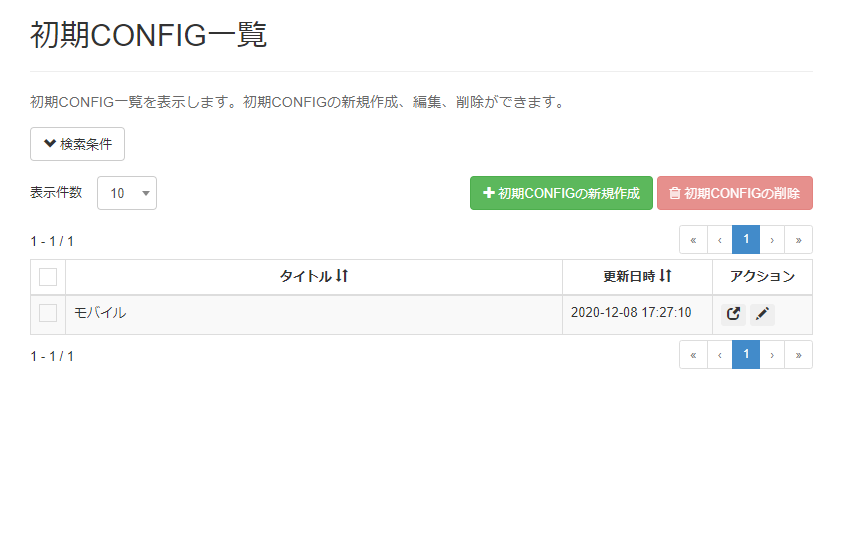This screenshot has height=542, width=843.
Task: Go to next page in bottom pagination
Action: click(x=772, y=355)
